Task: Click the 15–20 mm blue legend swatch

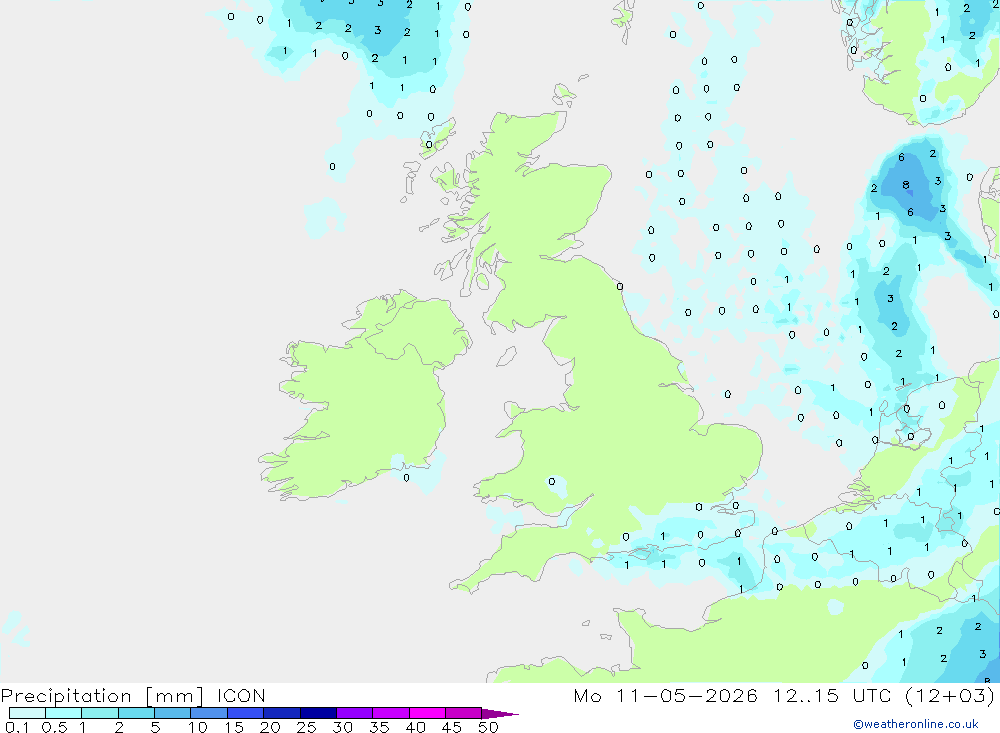Action: 246,713
